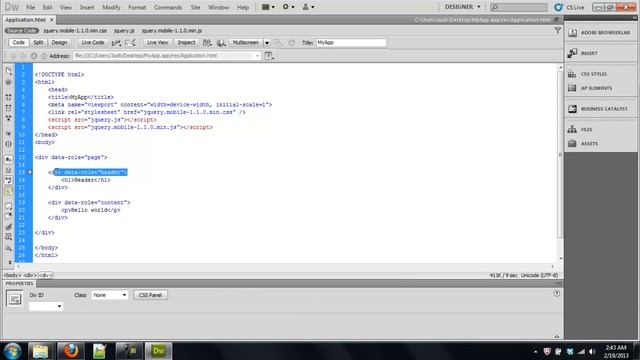Click the filter related files funnel icon
Viewport: 640px width, 360px height.
tap(558, 31)
